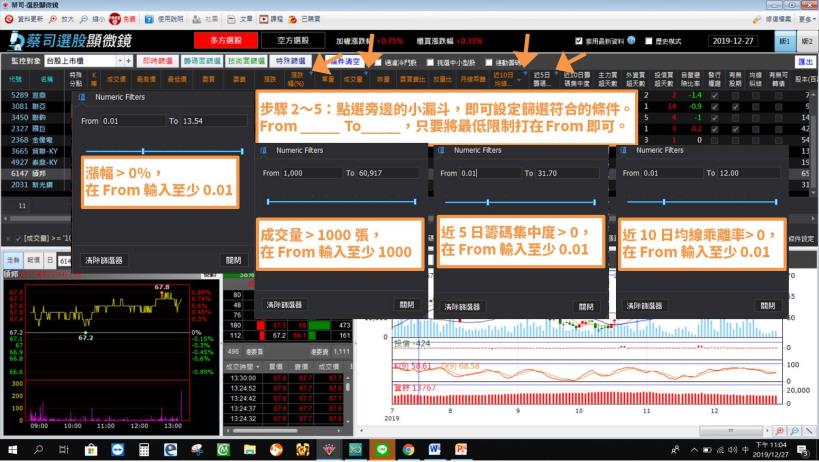
Task: Expand the 成交時間 column dropdown
Action: click(x=258, y=367)
